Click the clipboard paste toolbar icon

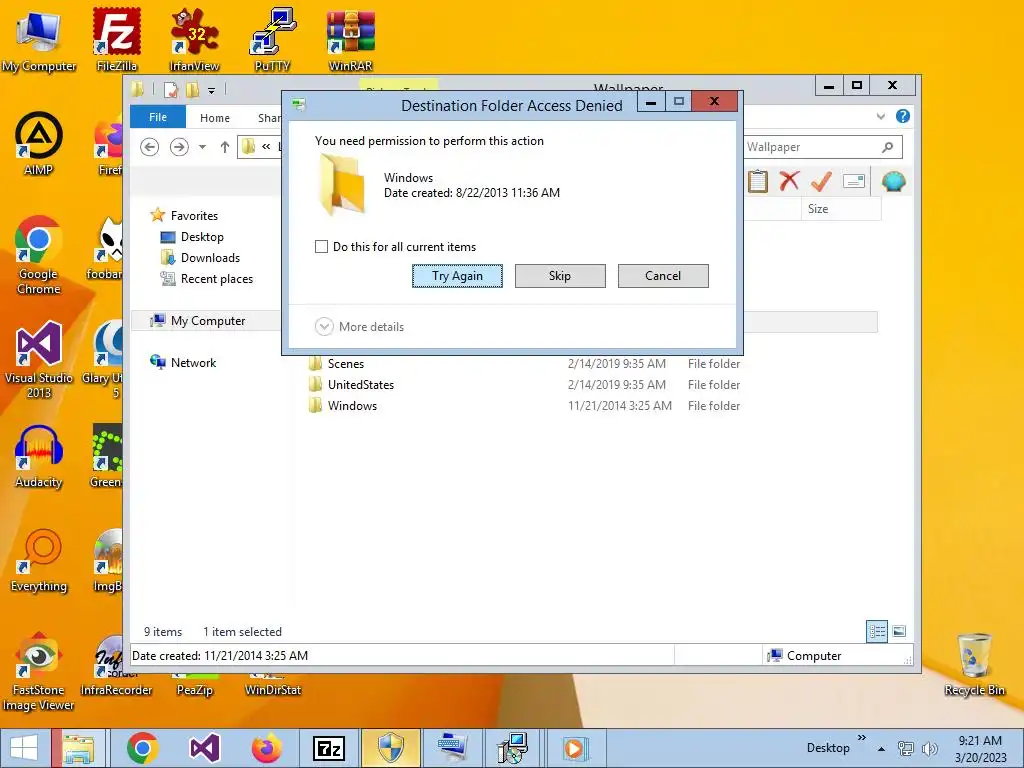[758, 181]
